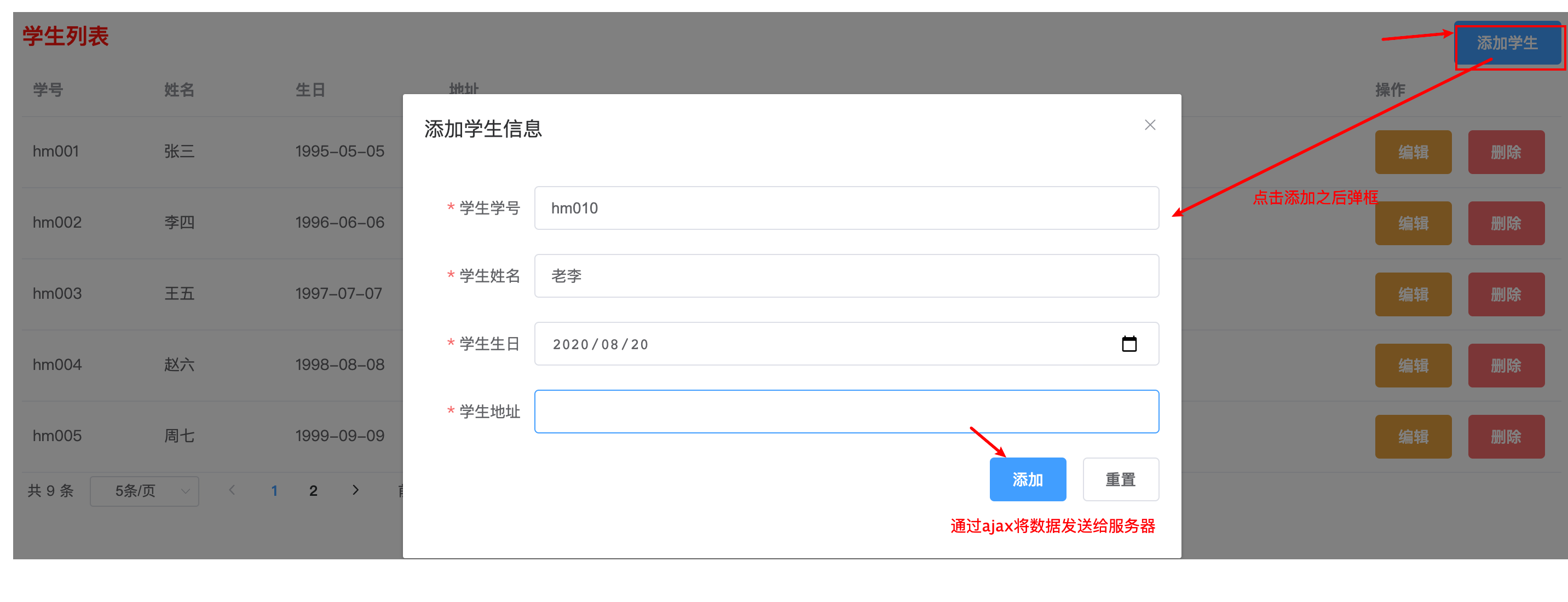Click 编辑 for student hm004

click(x=1413, y=366)
